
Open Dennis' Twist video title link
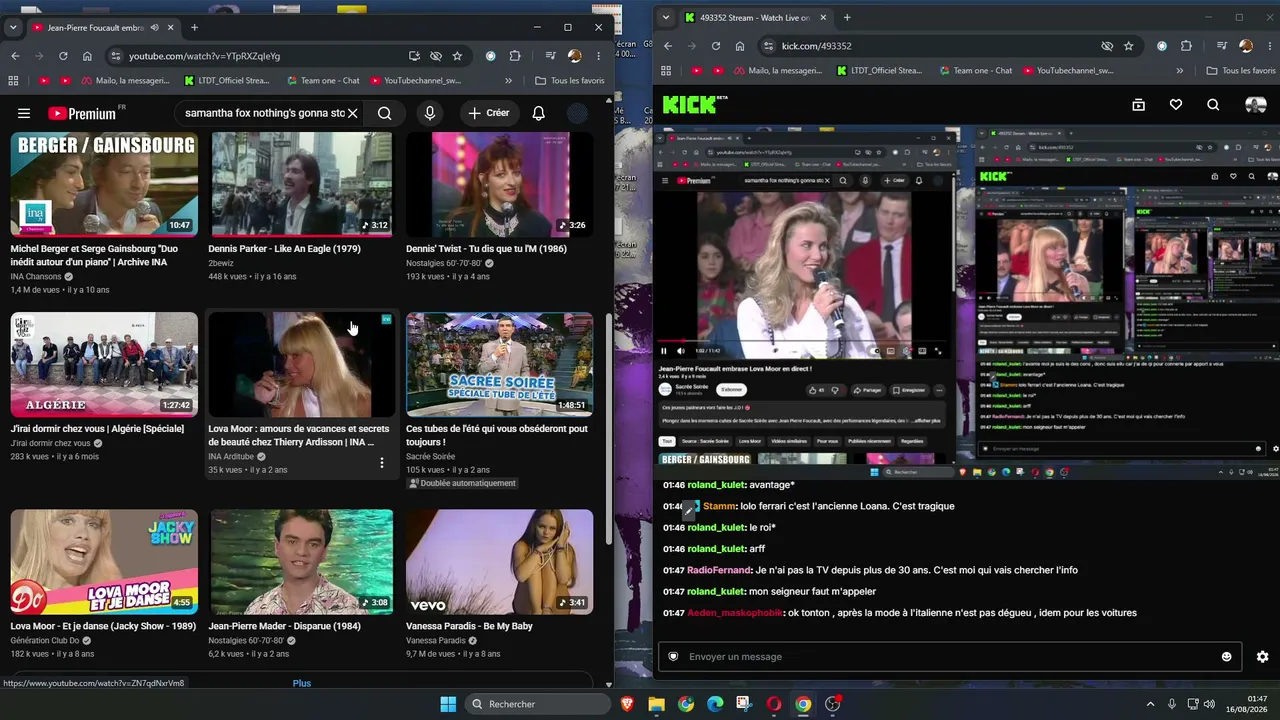[486, 249]
